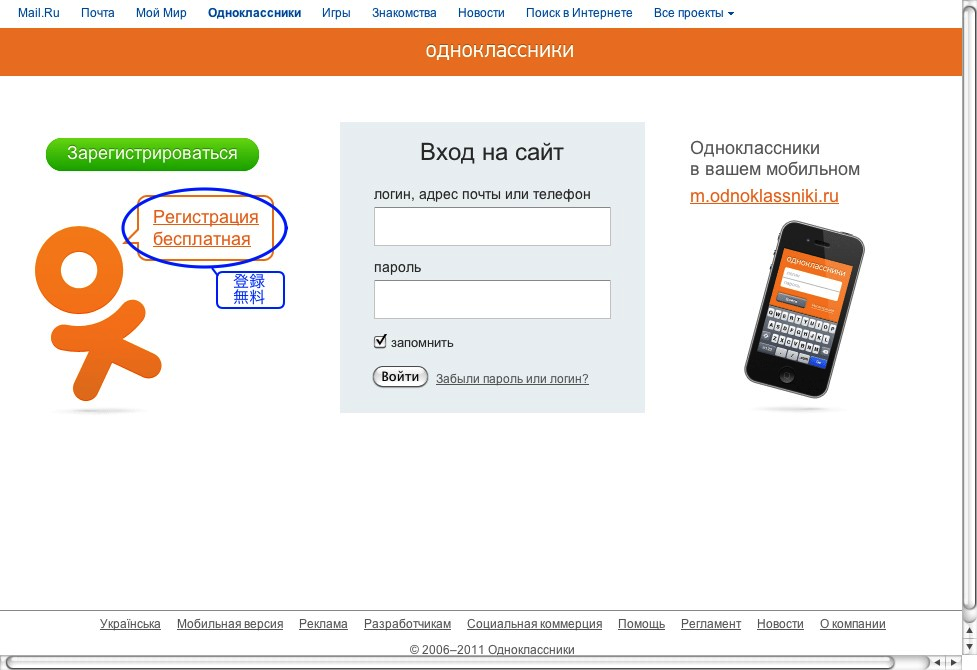The height and width of the screenshot is (670, 977).
Task: Open Знакомства section
Action: point(404,13)
